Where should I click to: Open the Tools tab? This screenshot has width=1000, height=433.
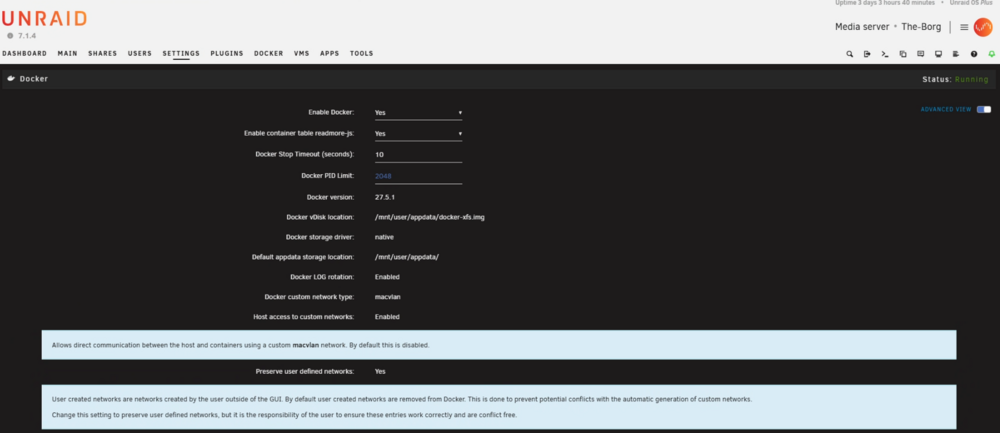click(362, 54)
